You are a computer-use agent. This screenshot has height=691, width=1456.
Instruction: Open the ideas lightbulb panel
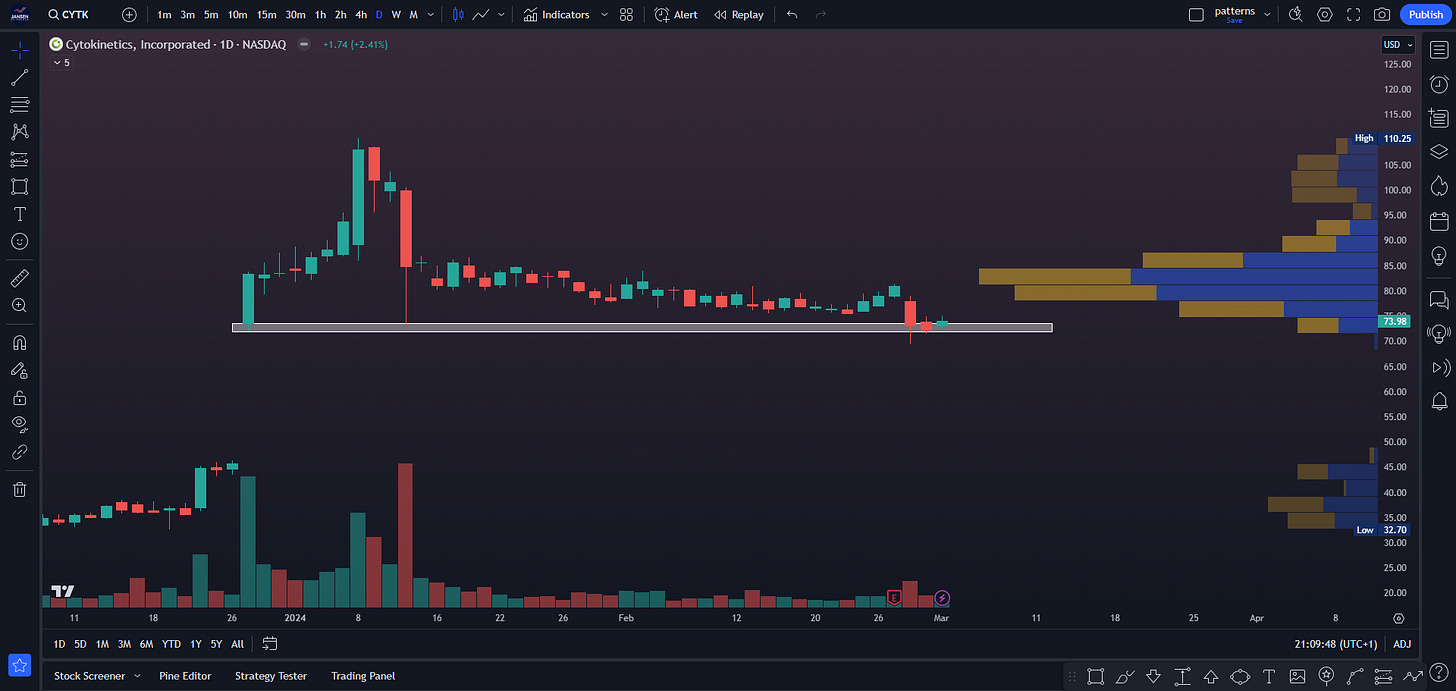point(1439,255)
